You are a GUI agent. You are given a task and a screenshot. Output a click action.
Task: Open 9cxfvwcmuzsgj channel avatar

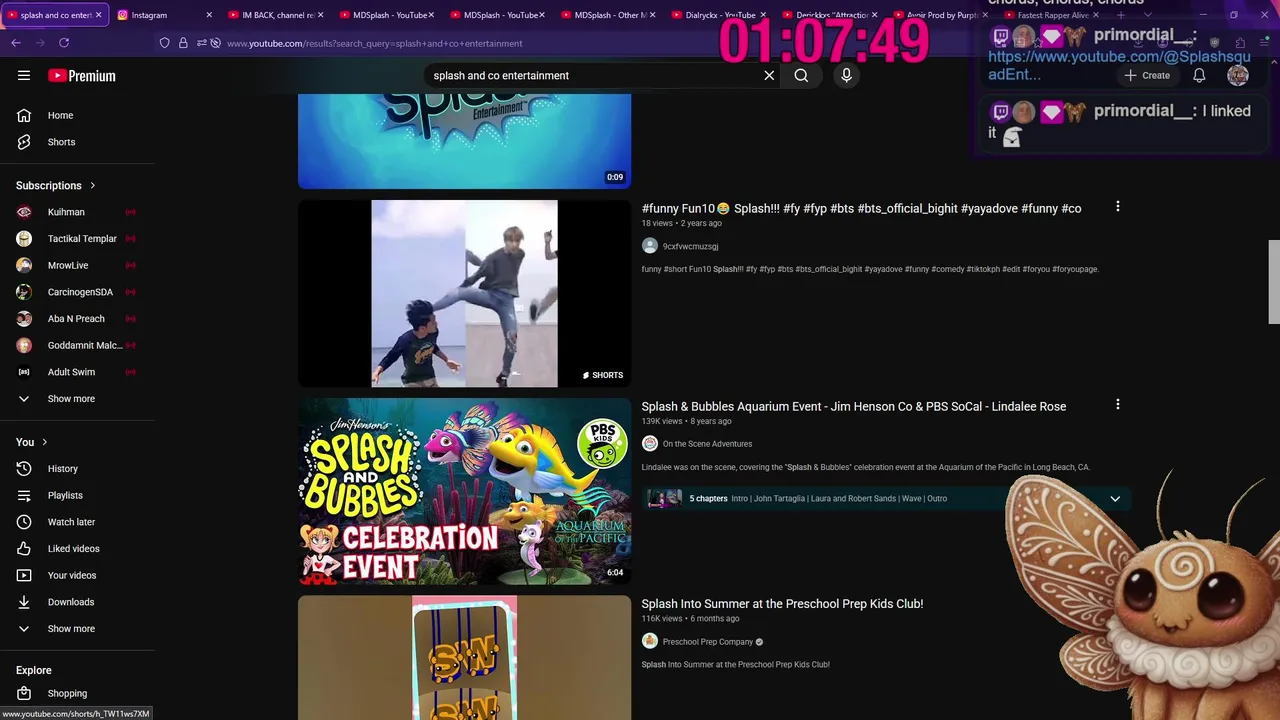coord(650,246)
